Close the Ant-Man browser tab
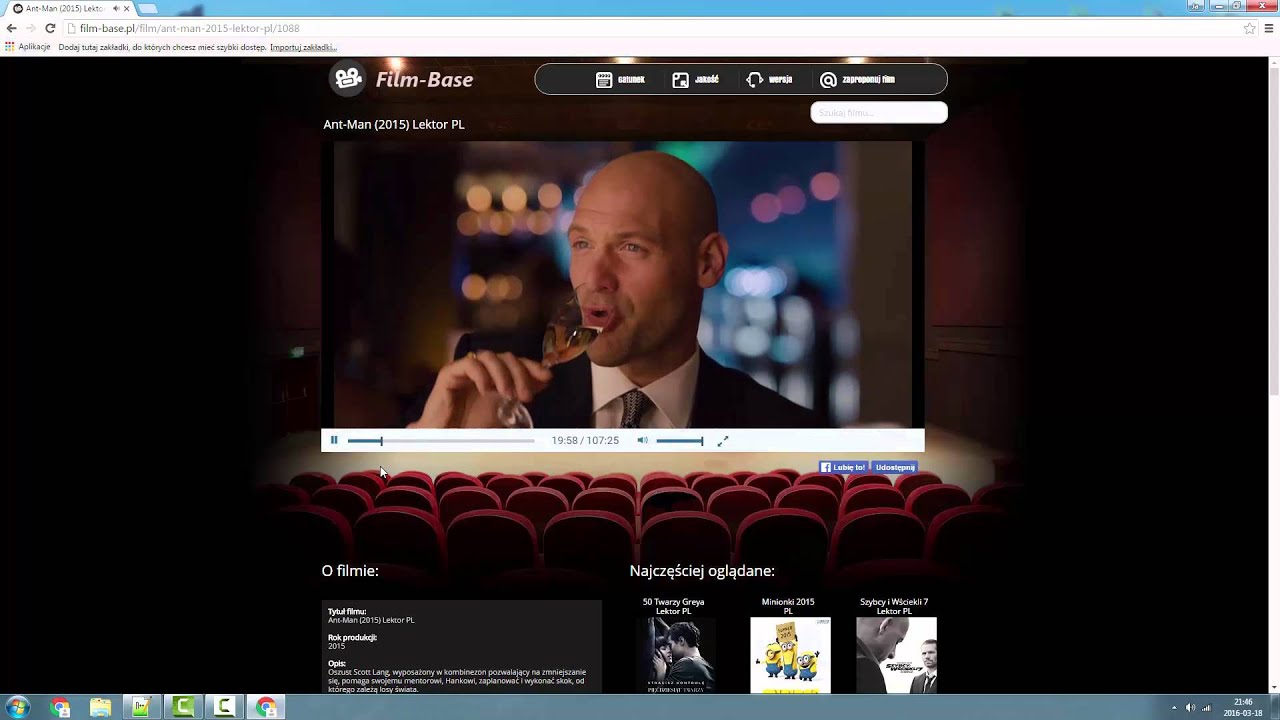Viewport: 1280px width, 720px height. pos(127,8)
